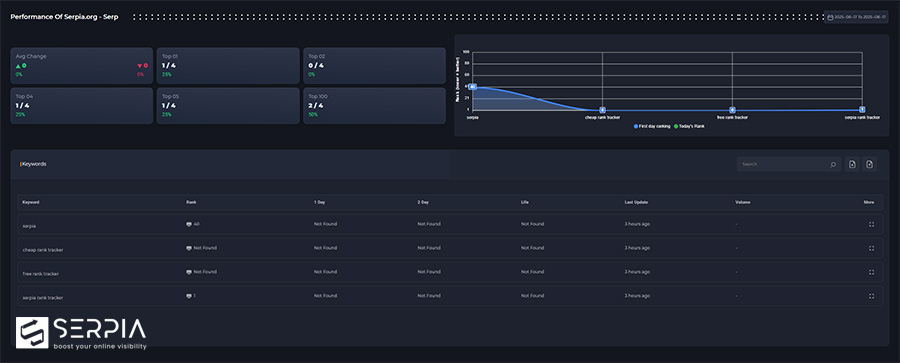The height and width of the screenshot is (363, 900).
Task: Click the calendar icon in date range picker
Action: 830,17
